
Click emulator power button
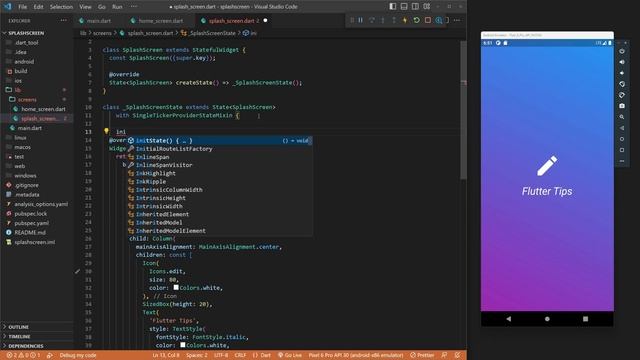tap(622, 51)
